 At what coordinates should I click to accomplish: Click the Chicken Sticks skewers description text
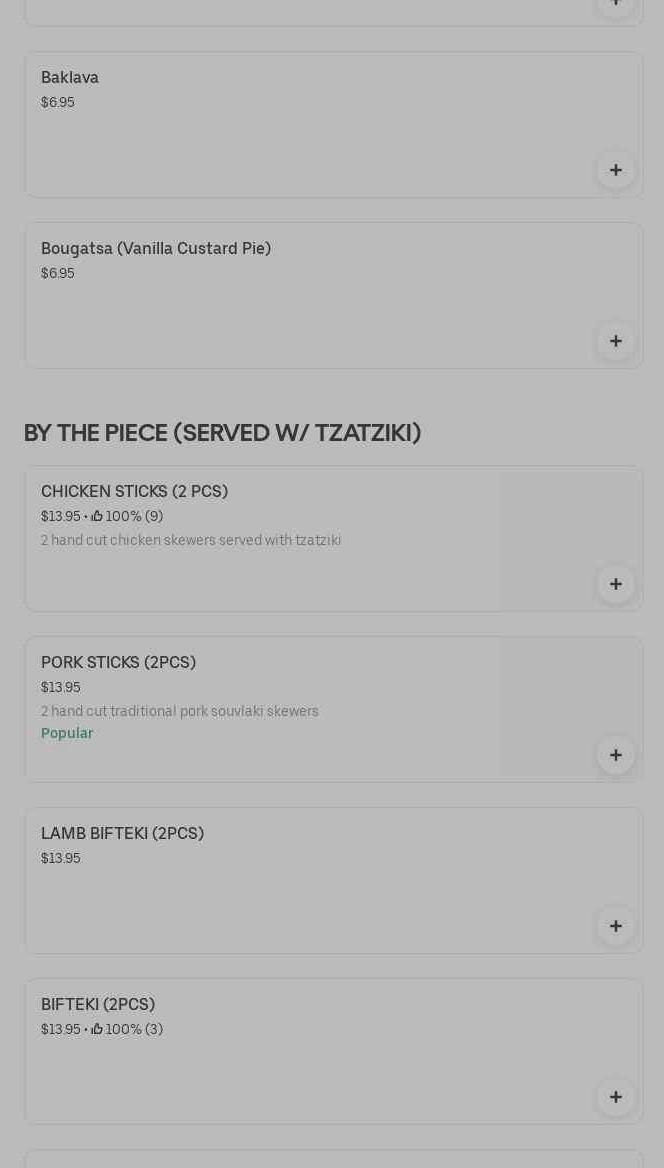(x=191, y=541)
